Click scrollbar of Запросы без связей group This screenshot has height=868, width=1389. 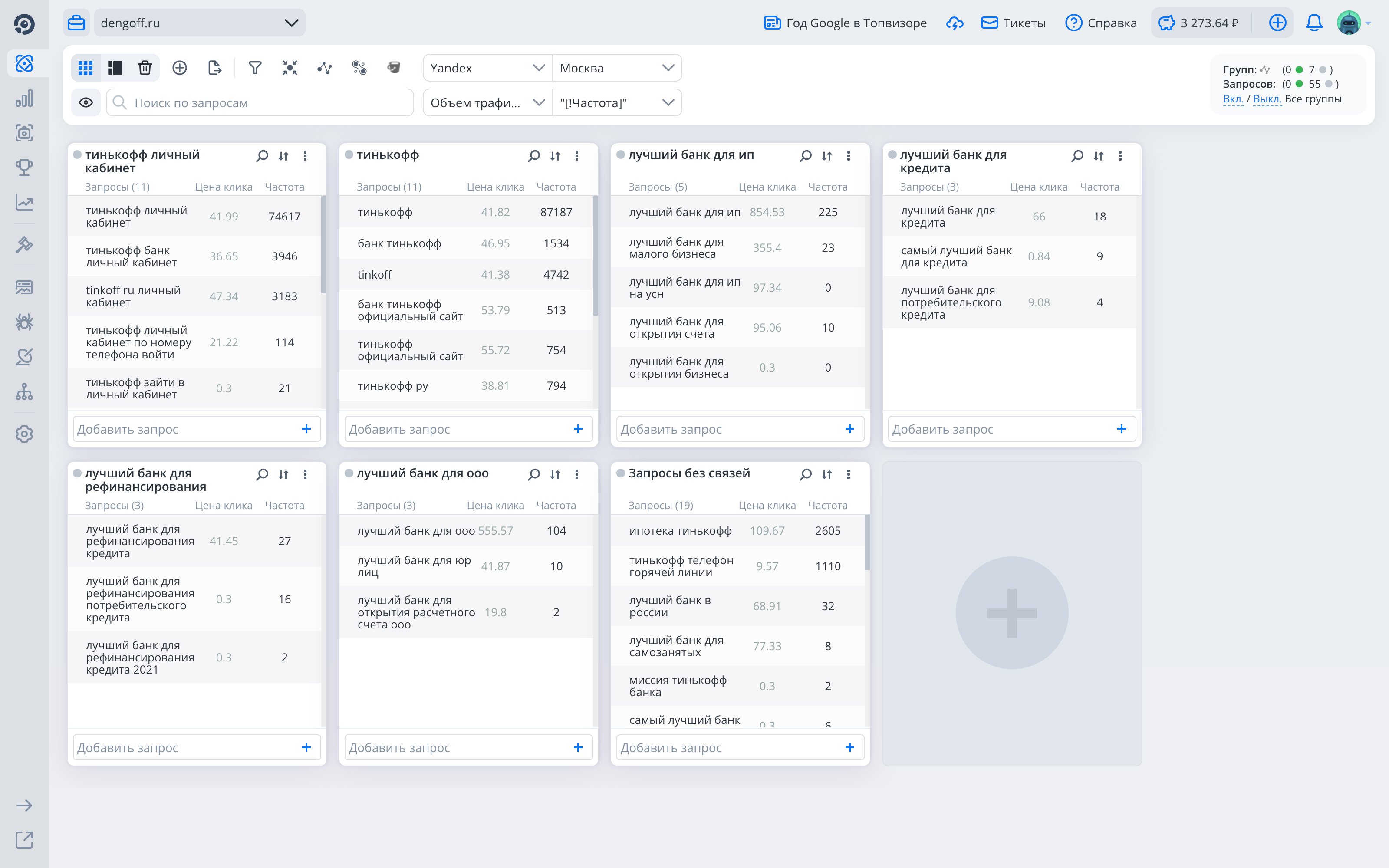tap(867, 542)
